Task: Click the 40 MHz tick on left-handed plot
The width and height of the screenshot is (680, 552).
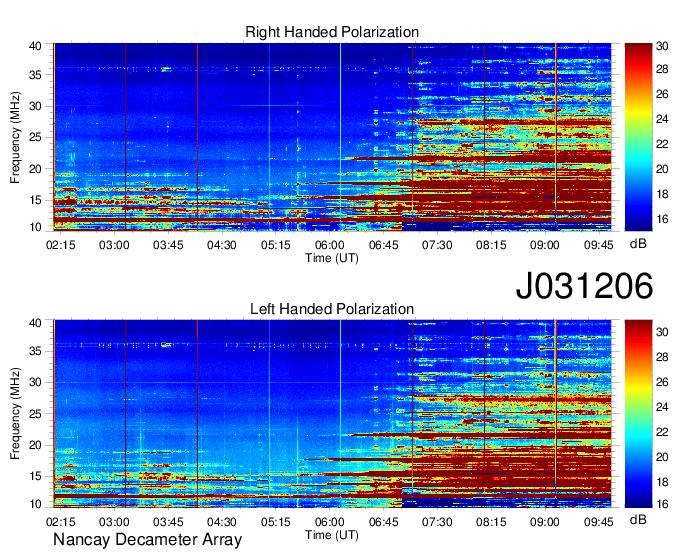Action: click(x=35, y=323)
